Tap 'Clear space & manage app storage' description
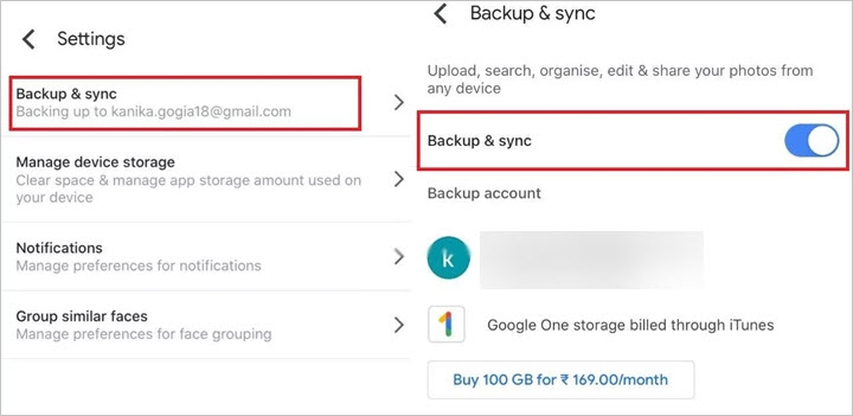 [x=188, y=189]
